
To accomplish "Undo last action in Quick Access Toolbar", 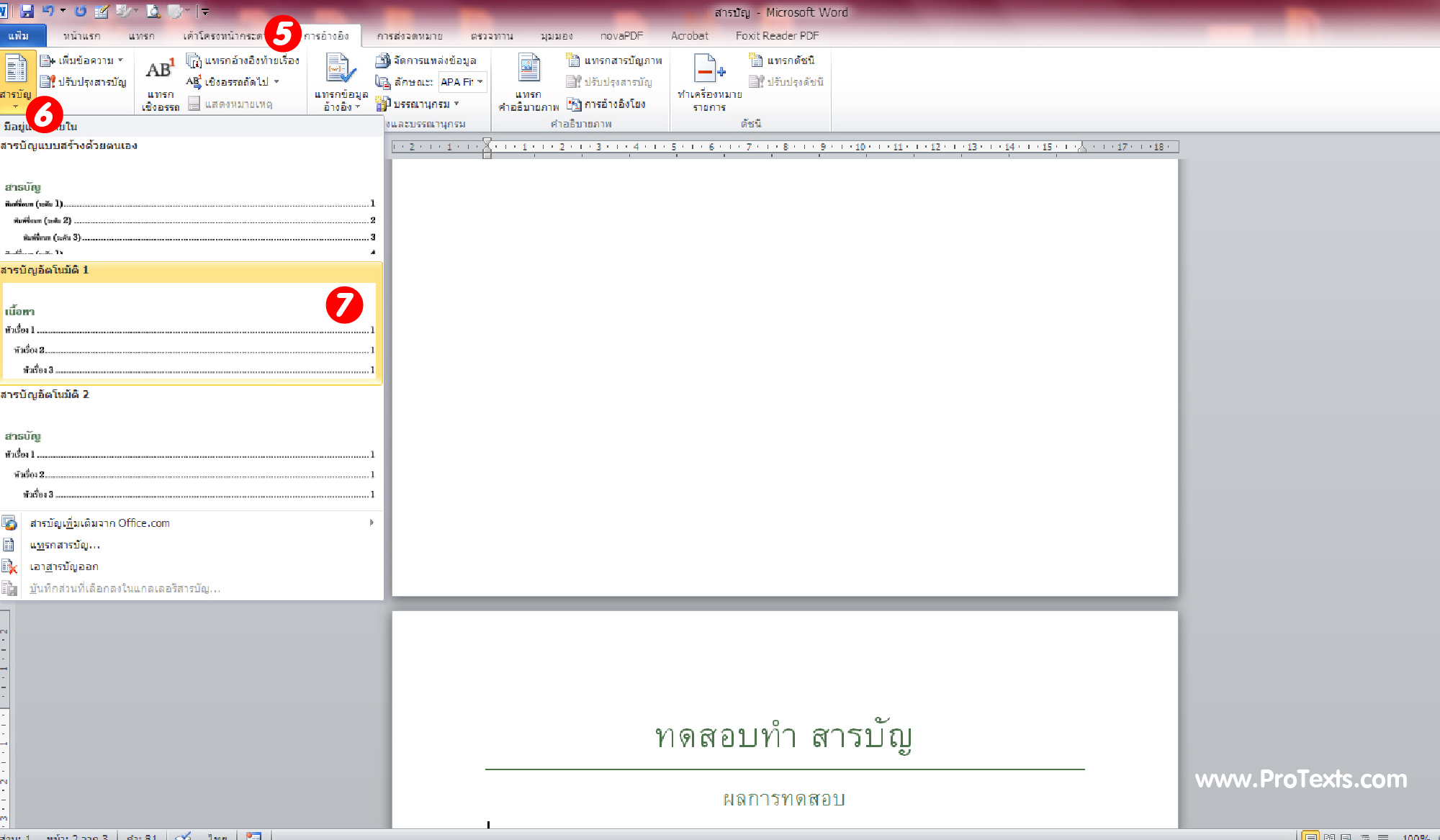I will (48, 11).
